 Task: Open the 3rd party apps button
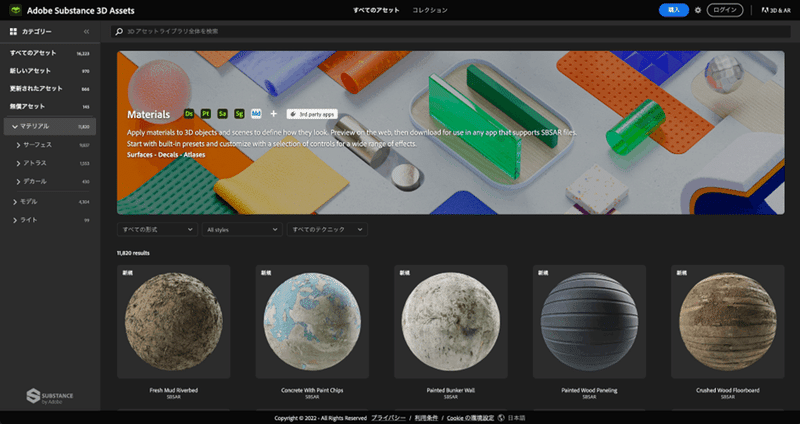click(312, 114)
